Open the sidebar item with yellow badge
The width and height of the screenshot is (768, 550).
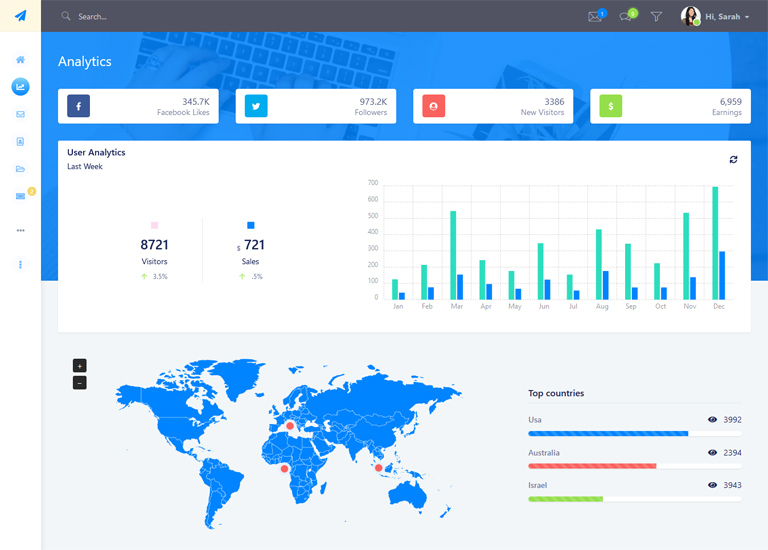point(21,196)
